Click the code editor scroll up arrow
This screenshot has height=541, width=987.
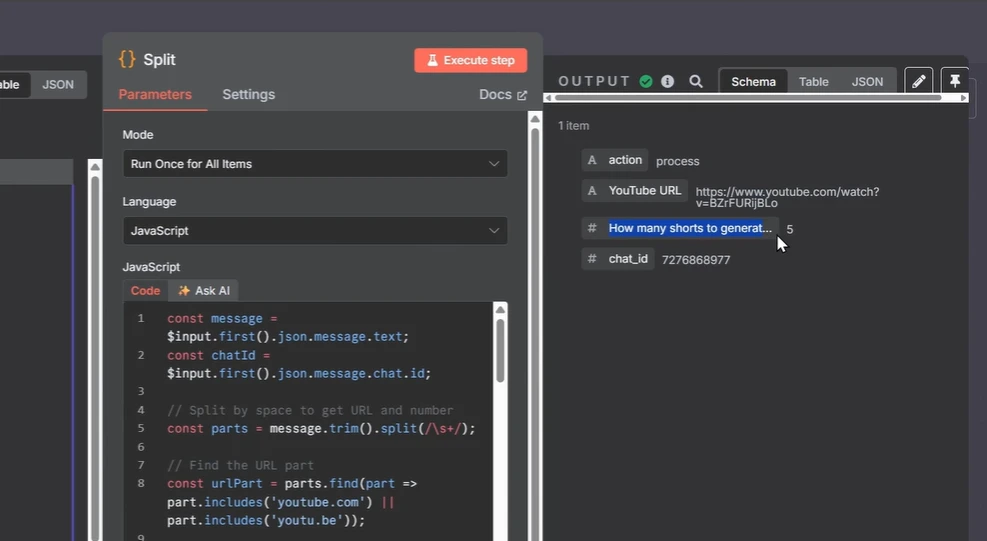[x=500, y=309]
